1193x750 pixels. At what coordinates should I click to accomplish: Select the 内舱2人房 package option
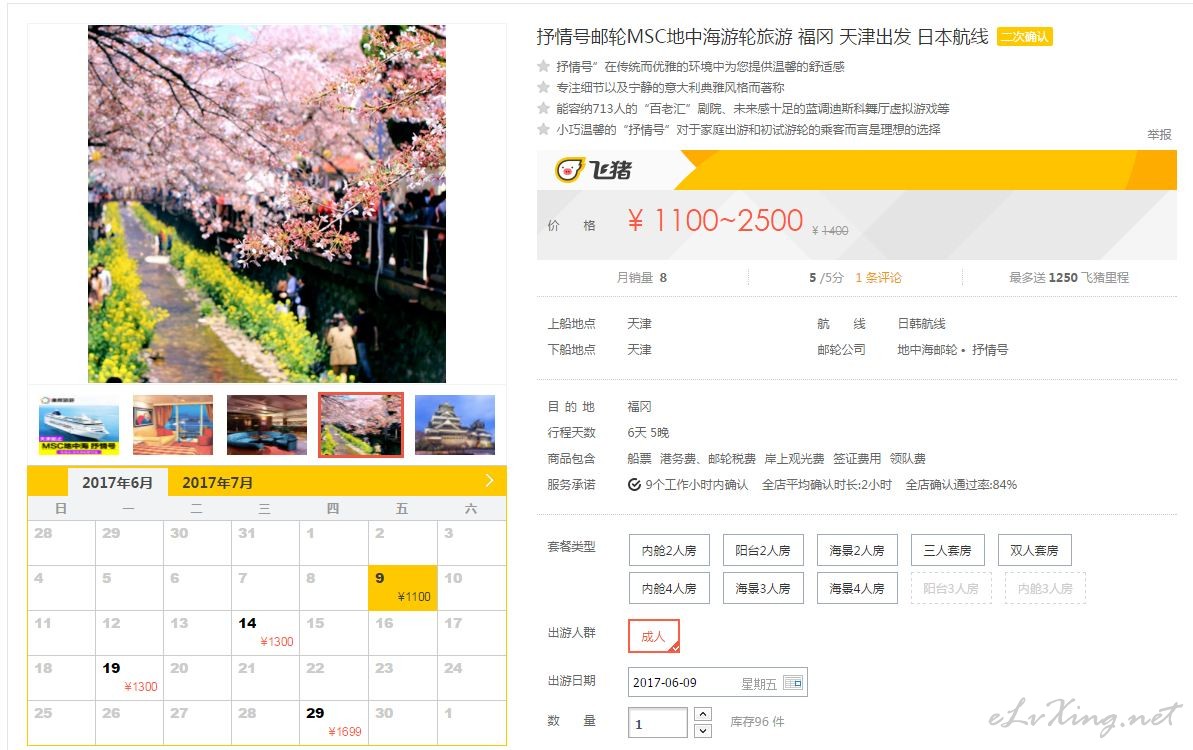coord(669,550)
